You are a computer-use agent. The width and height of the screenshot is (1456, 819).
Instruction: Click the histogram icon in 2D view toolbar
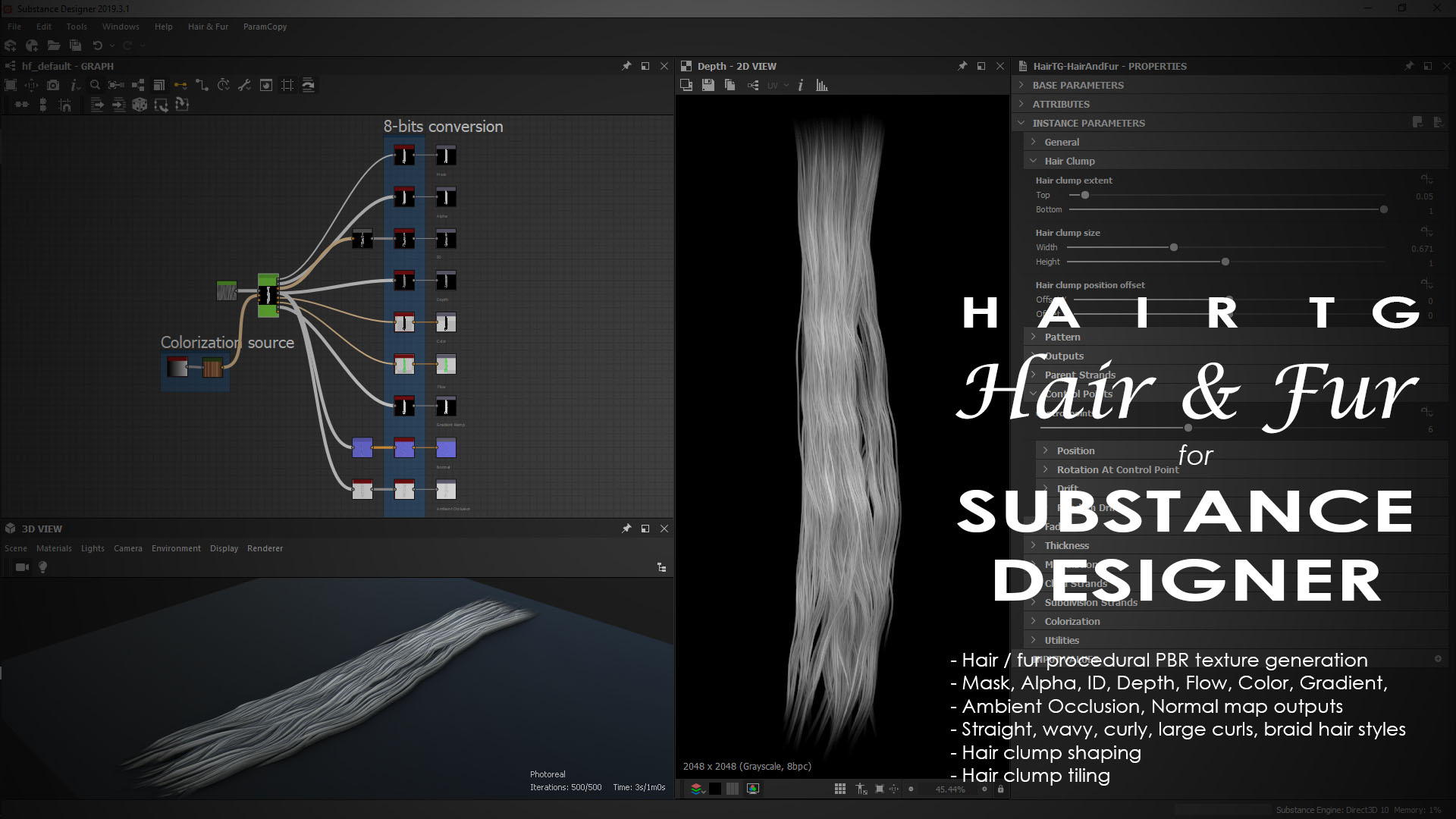pos(822,85)
